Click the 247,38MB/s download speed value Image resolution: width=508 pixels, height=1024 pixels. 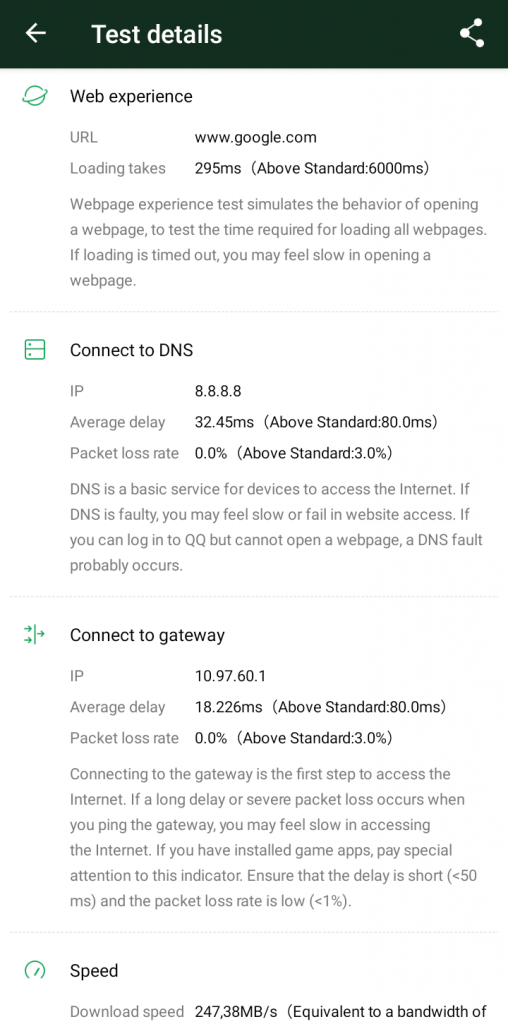click(236, 1012)
